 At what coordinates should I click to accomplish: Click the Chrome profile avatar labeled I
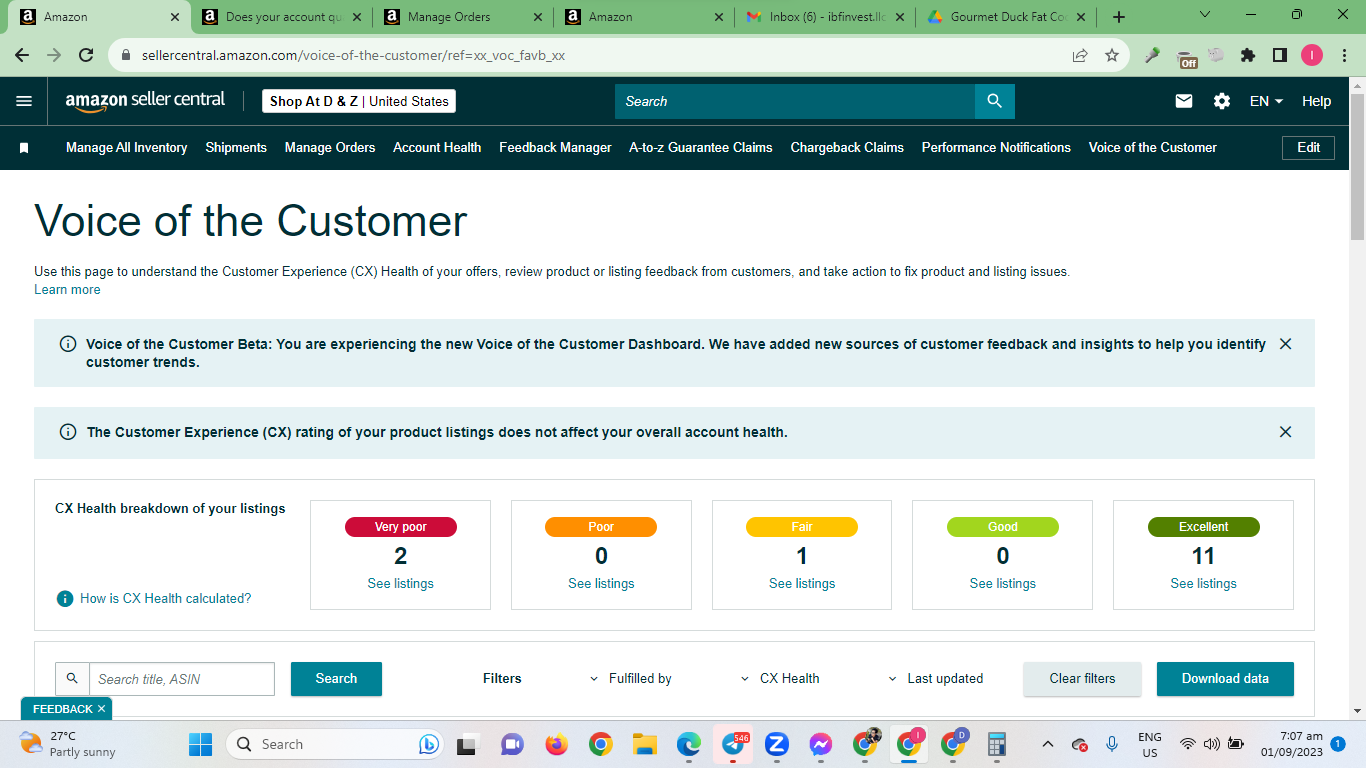pos(1312,56)
